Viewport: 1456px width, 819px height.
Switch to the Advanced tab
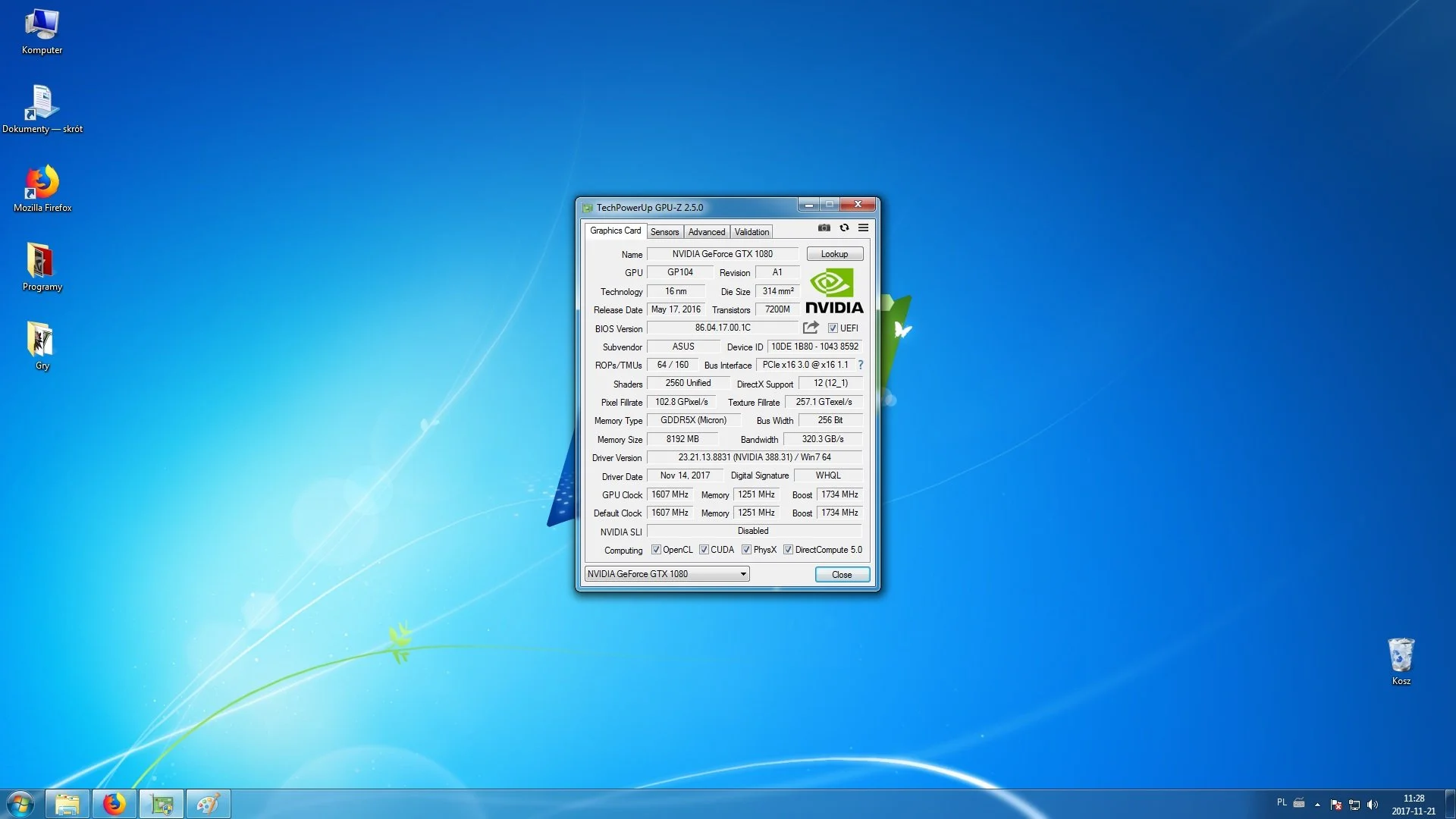point(707,232)
